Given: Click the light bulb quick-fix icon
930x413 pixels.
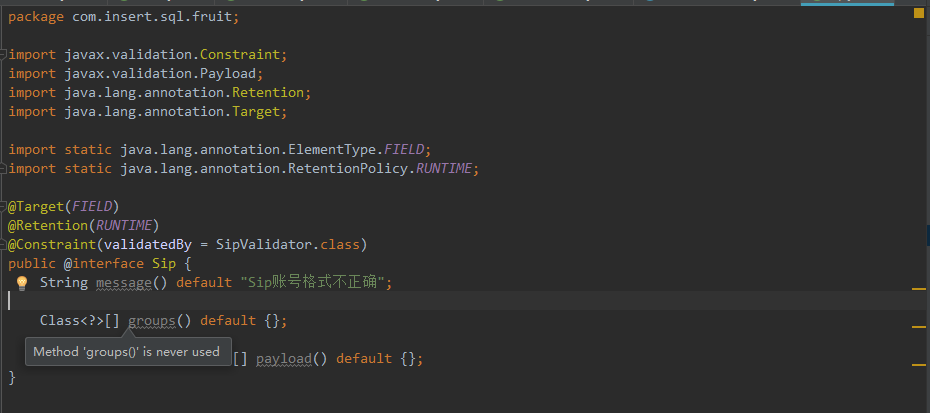Looking at the screenshot, I should pos(22,283).
